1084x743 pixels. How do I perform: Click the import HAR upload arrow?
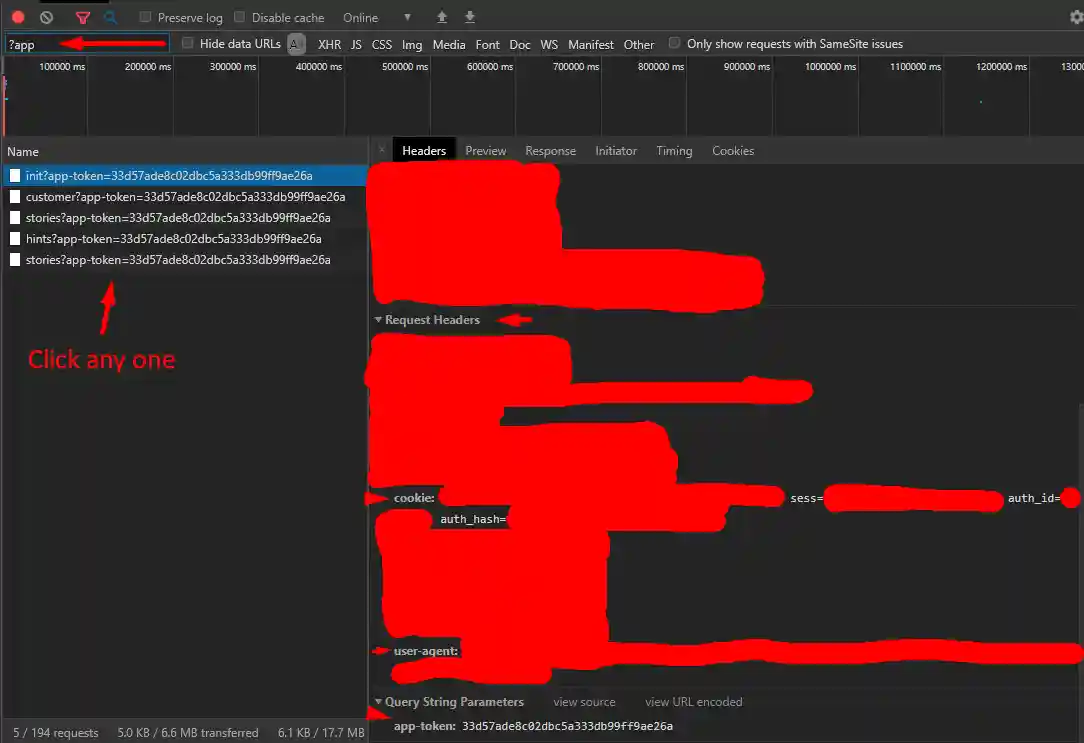pos(442,17)
